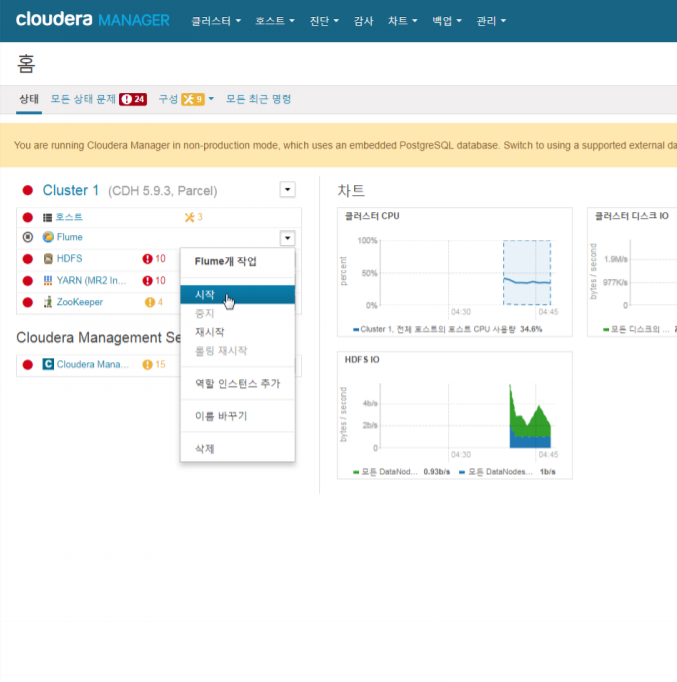Click the 클러스터 디스크 IO chart title
The width and height of the screenshot is (677, 682).
(x=631, y=216)
